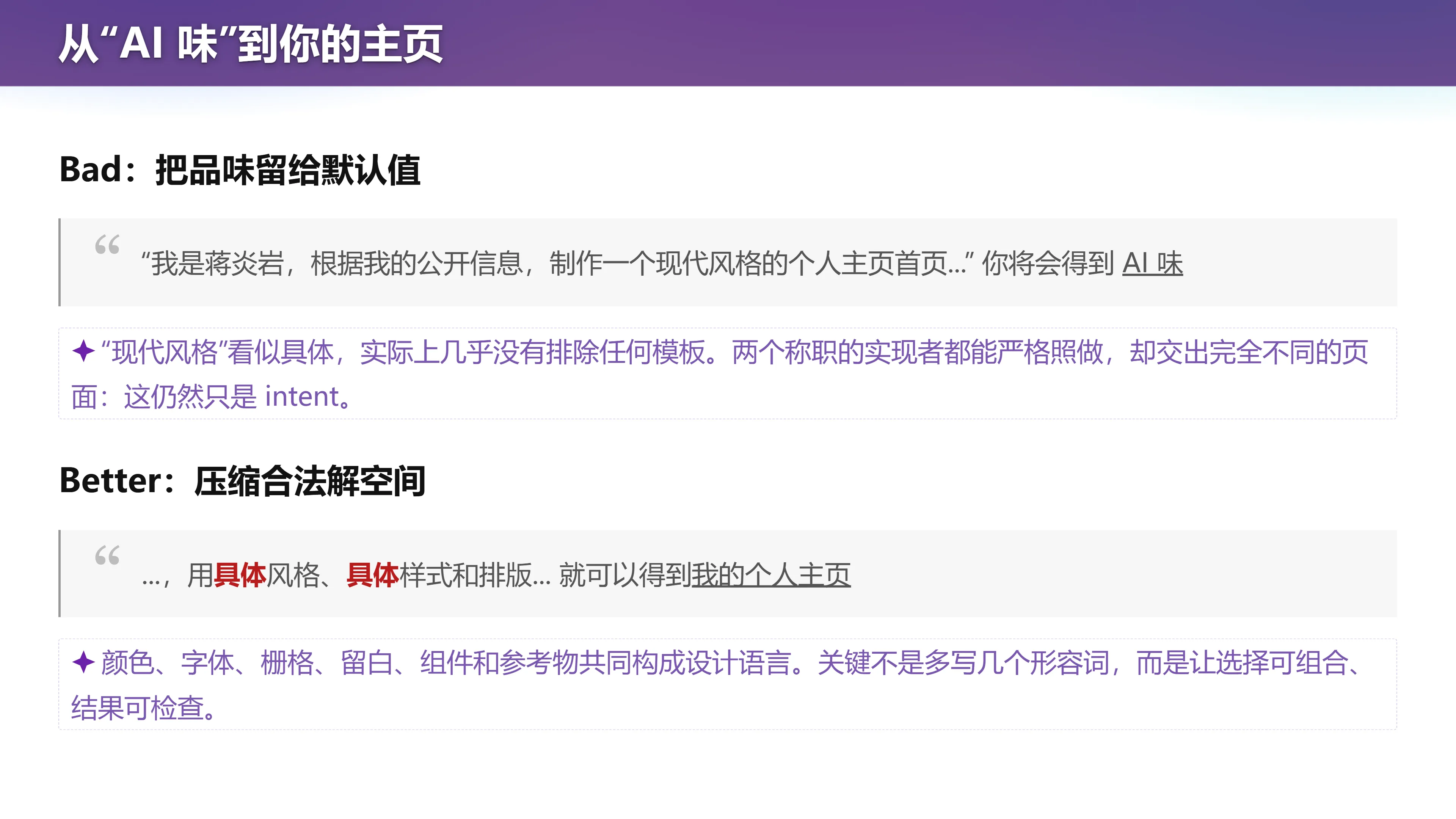Click the first red 具体 before 风格
The height and width of the screenshot is (819, 1456).
[x=240, y=575]
